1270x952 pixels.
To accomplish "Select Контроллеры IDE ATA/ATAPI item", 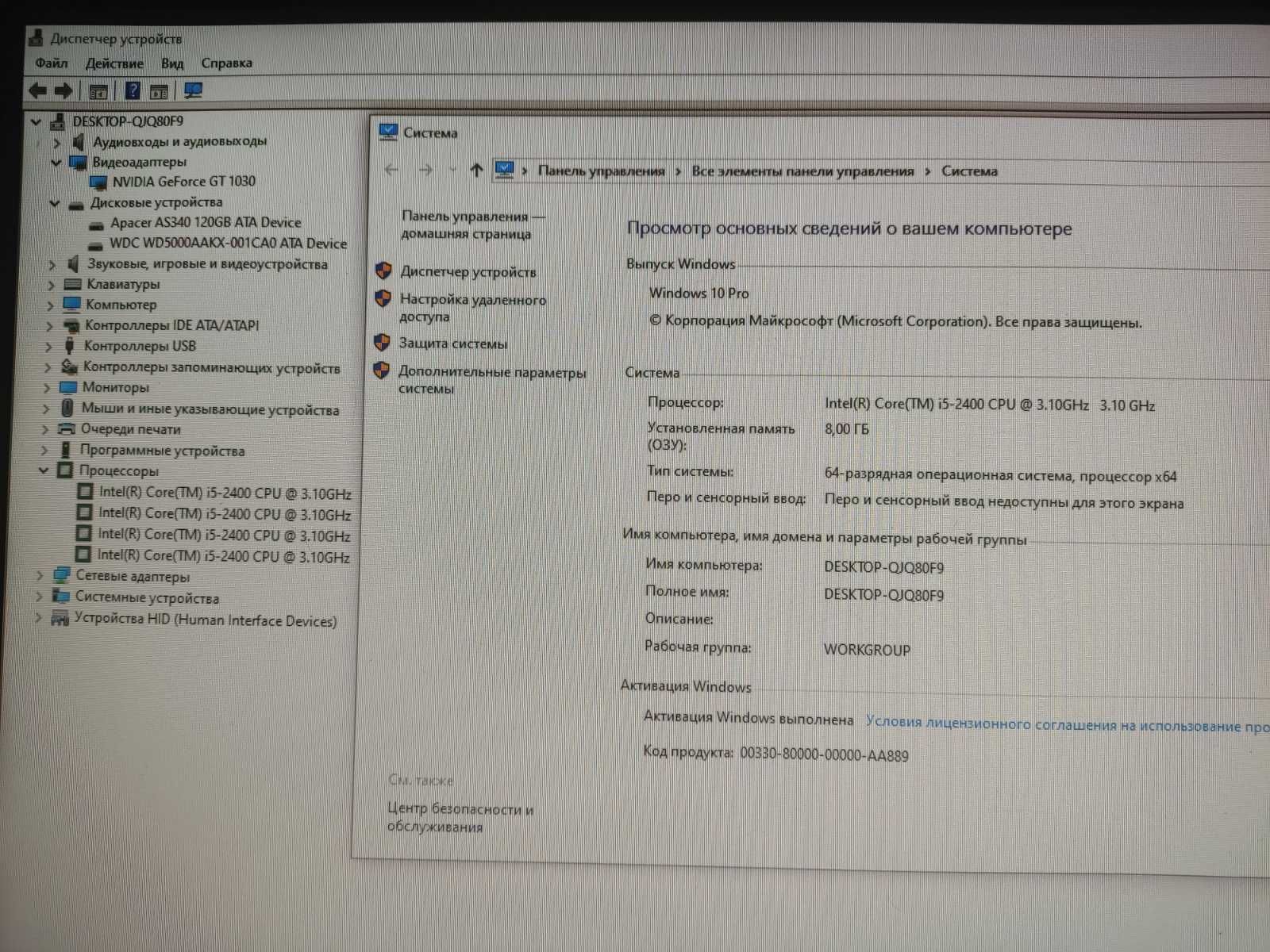I will (172, 325).
